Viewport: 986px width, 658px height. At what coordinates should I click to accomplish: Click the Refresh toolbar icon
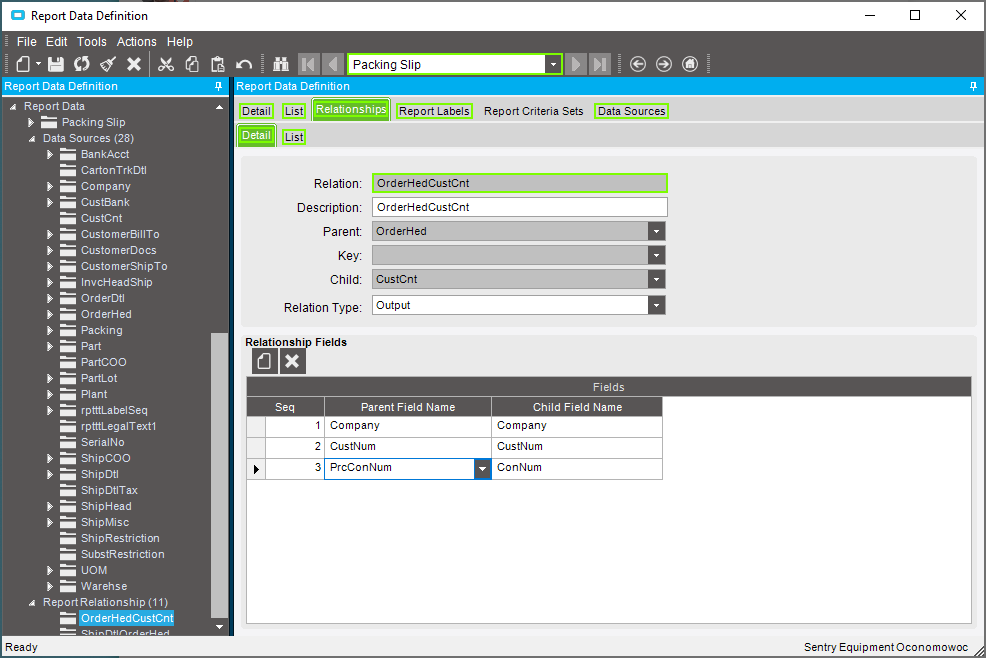82,64
